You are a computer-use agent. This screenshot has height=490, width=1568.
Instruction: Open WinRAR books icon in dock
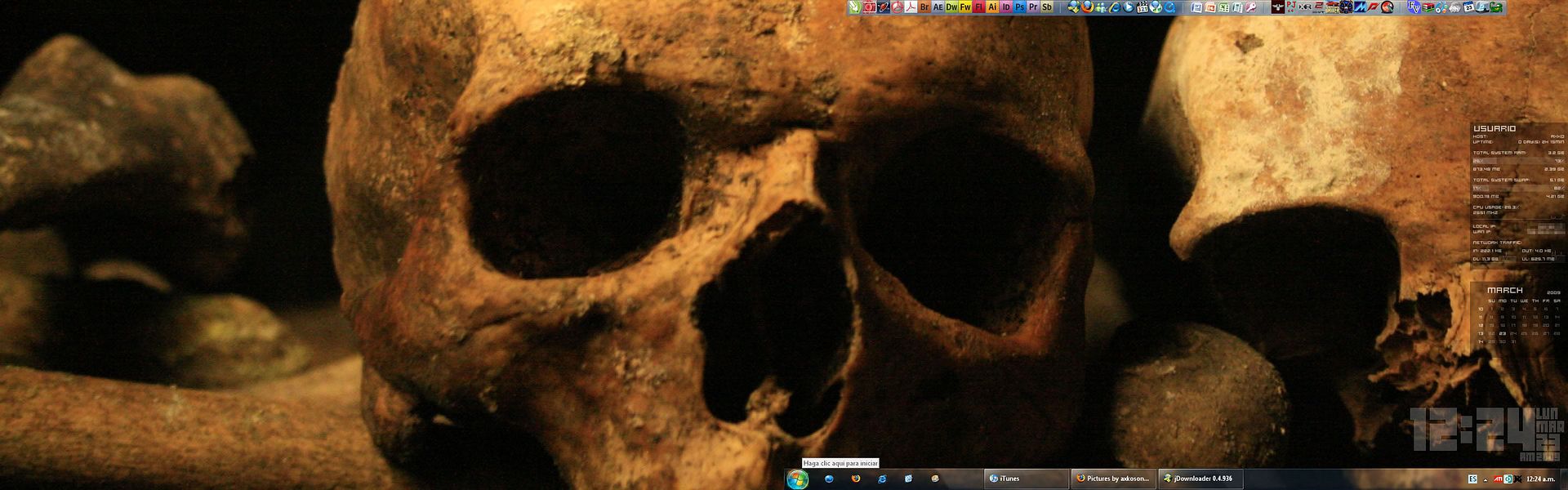[1428, 7]
